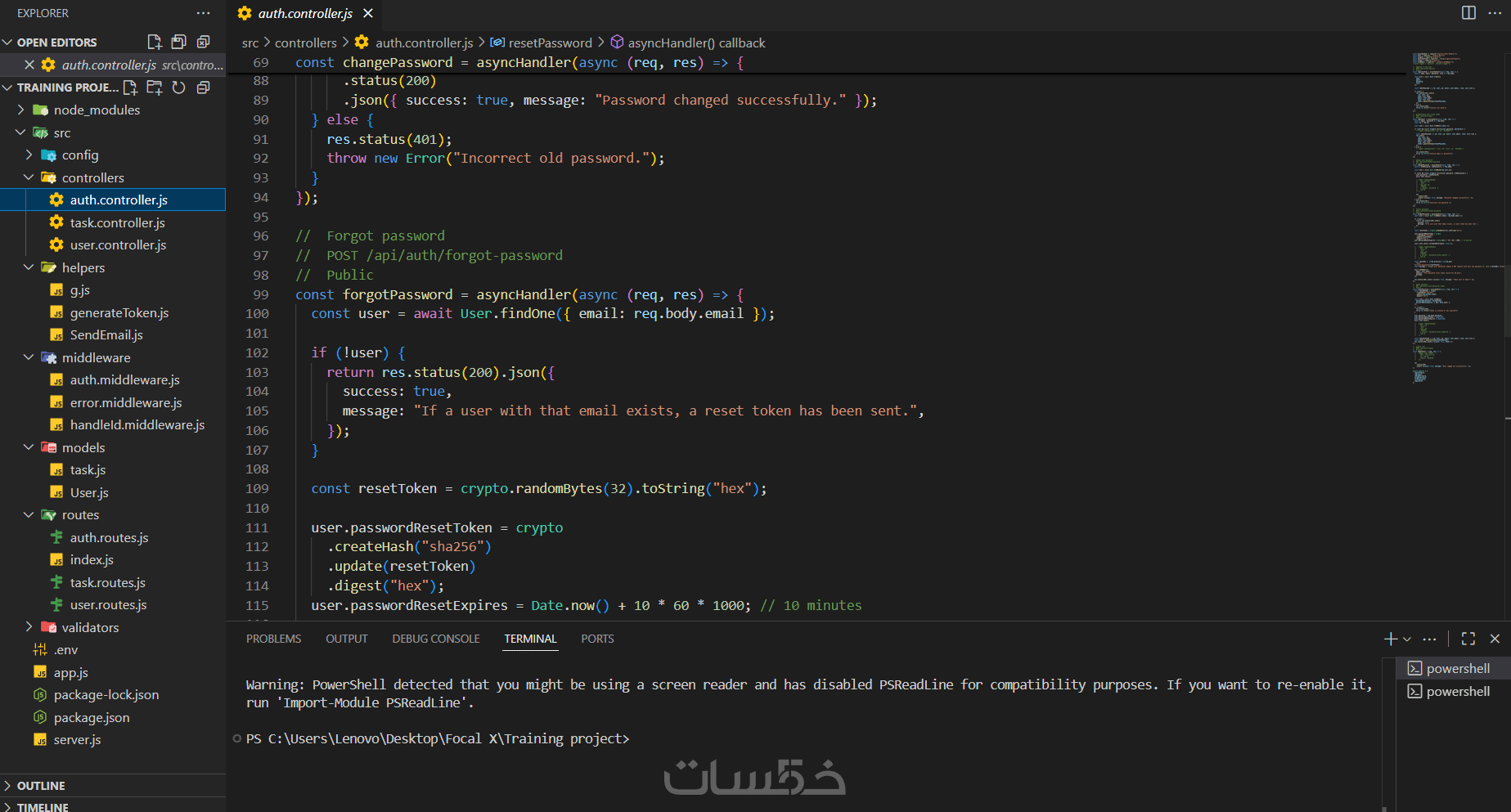Launch a new terminal with plus icon

pyautogui.click(x=1390, y=639)
